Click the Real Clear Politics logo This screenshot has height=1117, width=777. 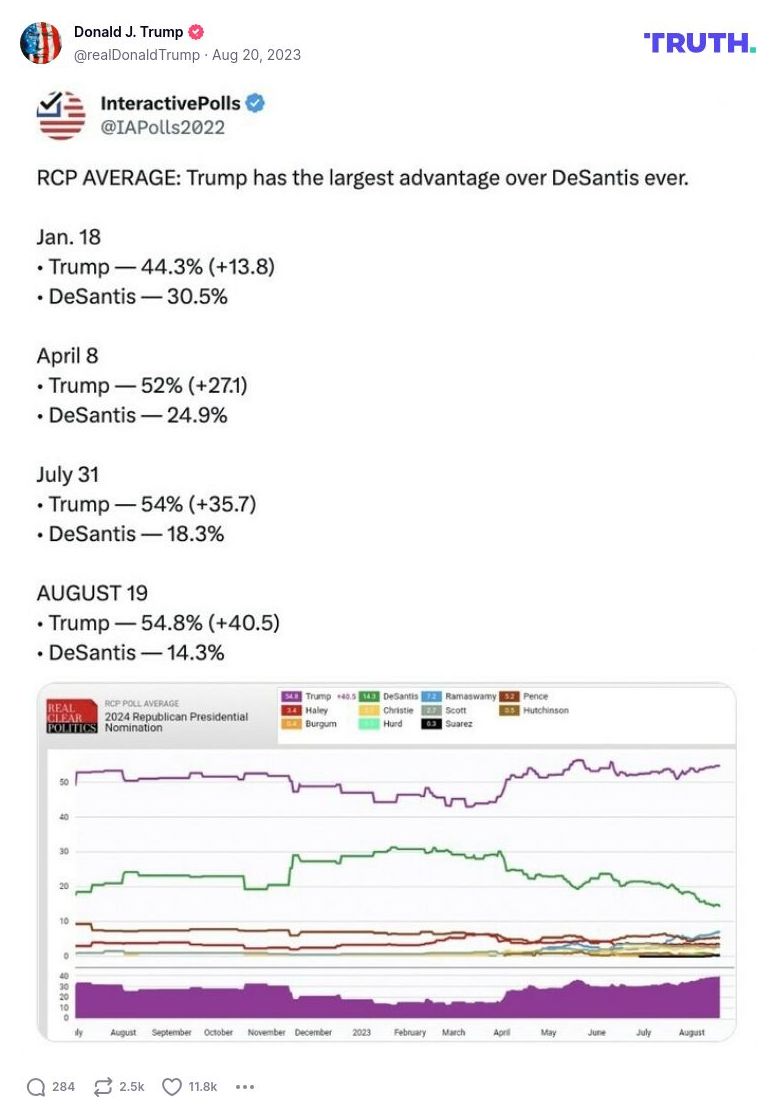click(x=72, y=716)
